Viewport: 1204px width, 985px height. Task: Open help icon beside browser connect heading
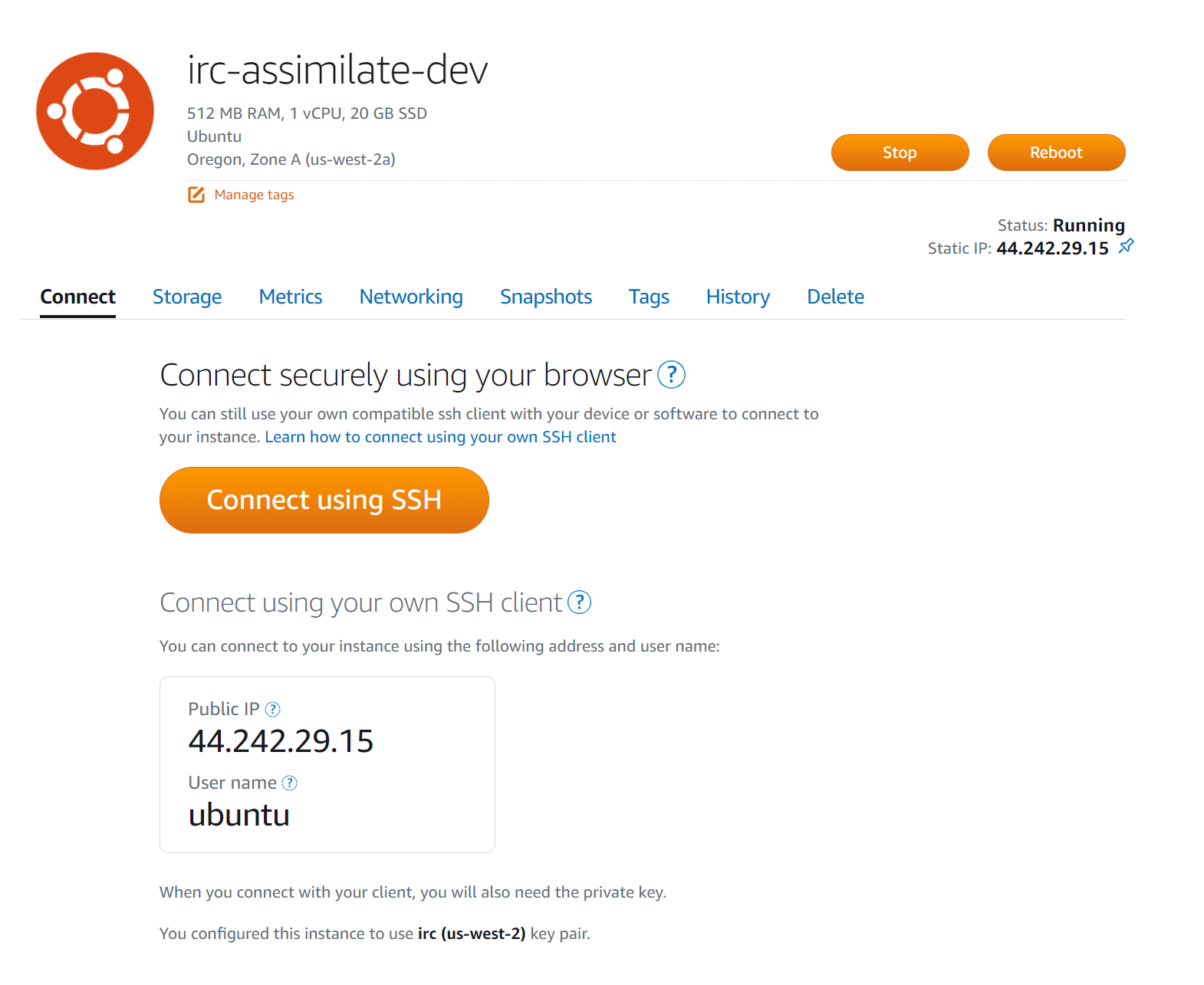click(671, 375)
